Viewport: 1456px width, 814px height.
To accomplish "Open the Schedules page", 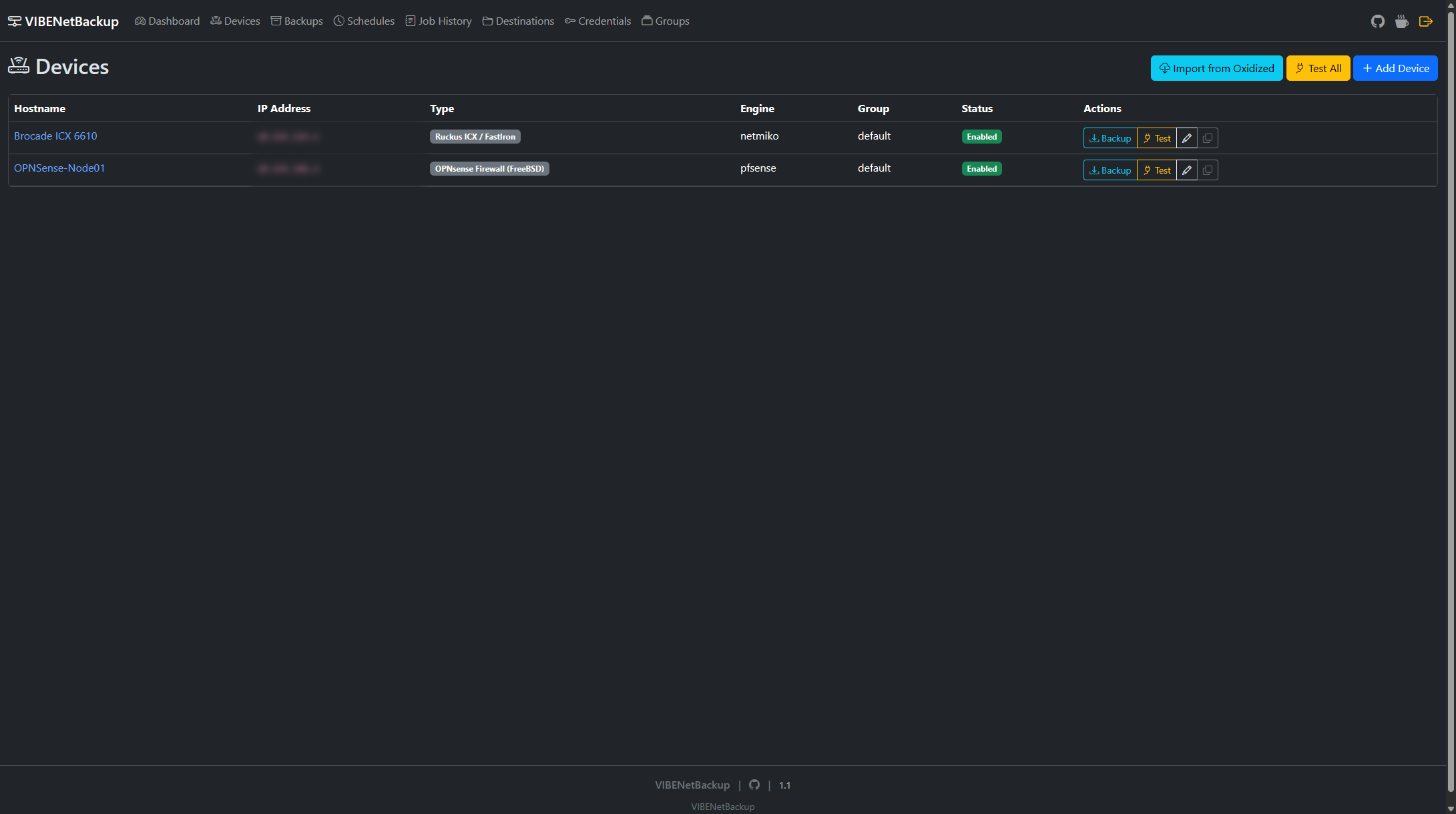I will tap(364, 21).
